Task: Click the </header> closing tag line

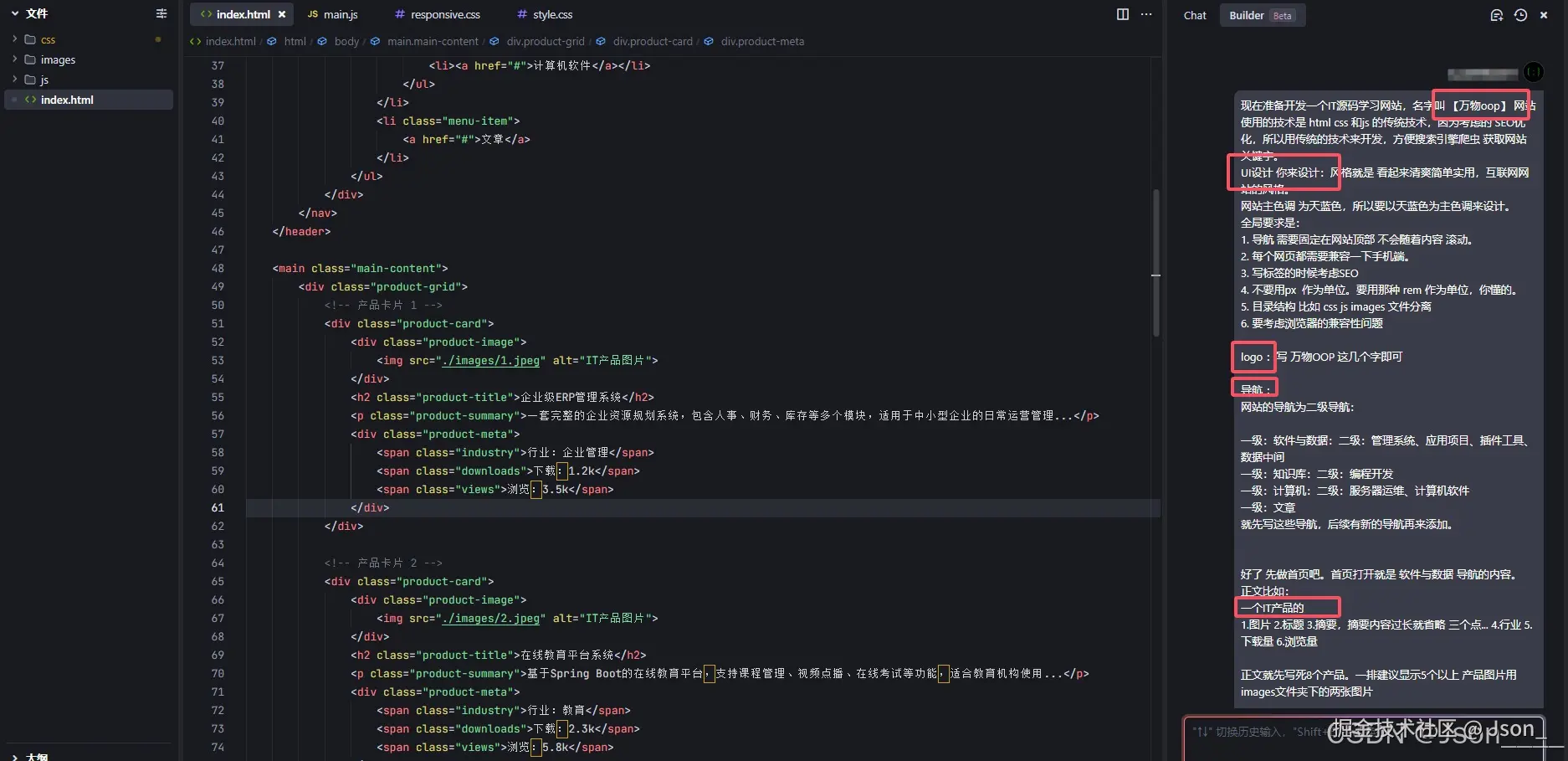Action: [x=301, y=231]
